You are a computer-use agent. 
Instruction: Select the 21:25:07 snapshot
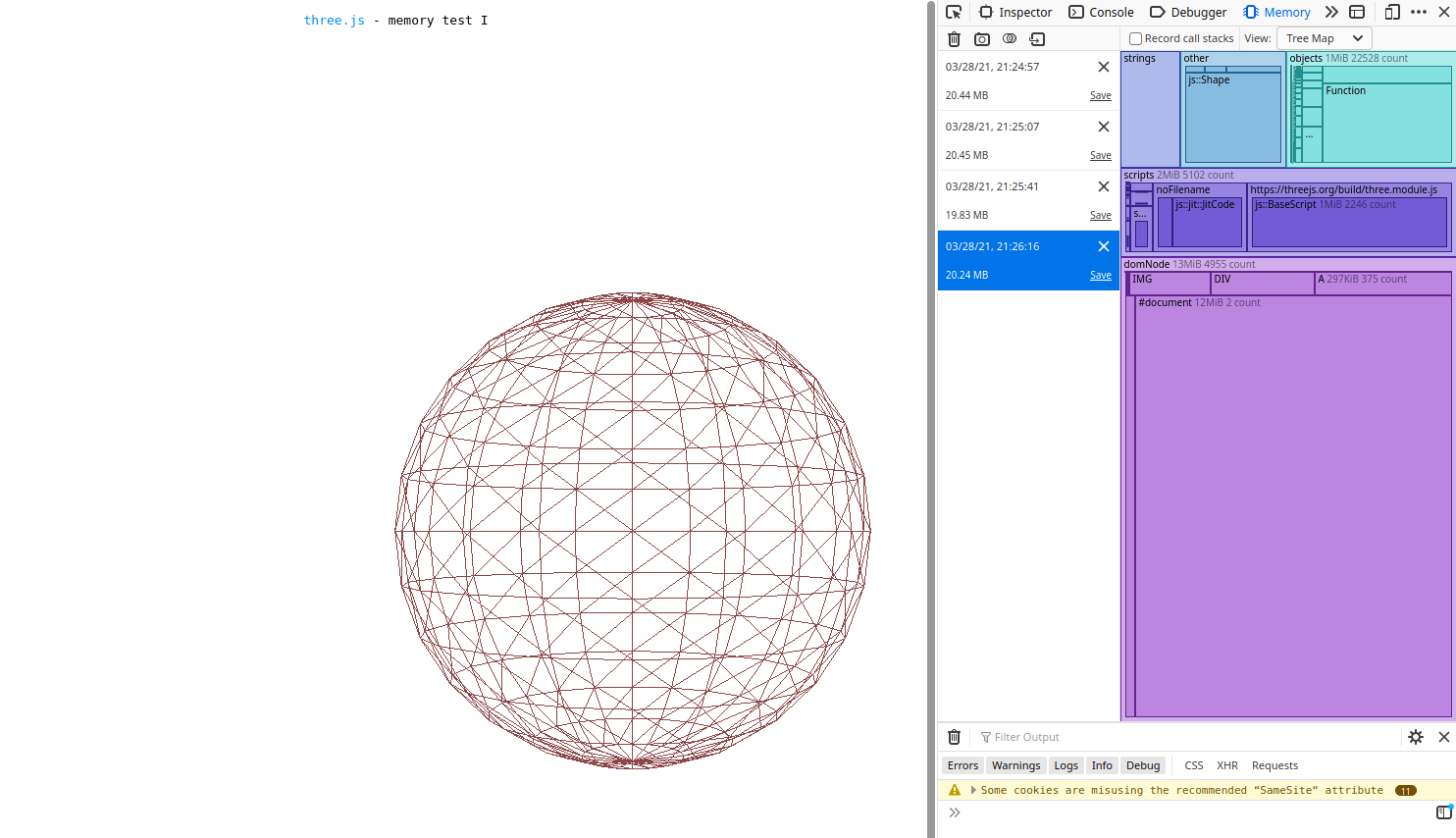(x=1028, y=140)
